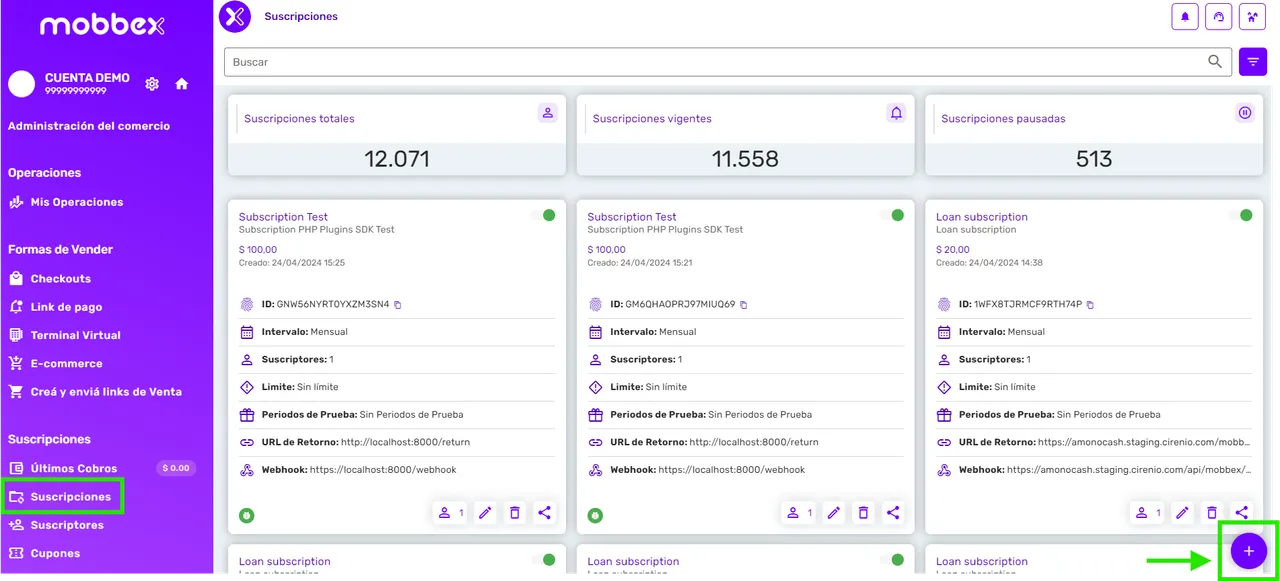The width and height of the screenshot is (1280, 581).
Task: Edit first Subscription Test using pencil icon
Action: 485,513
